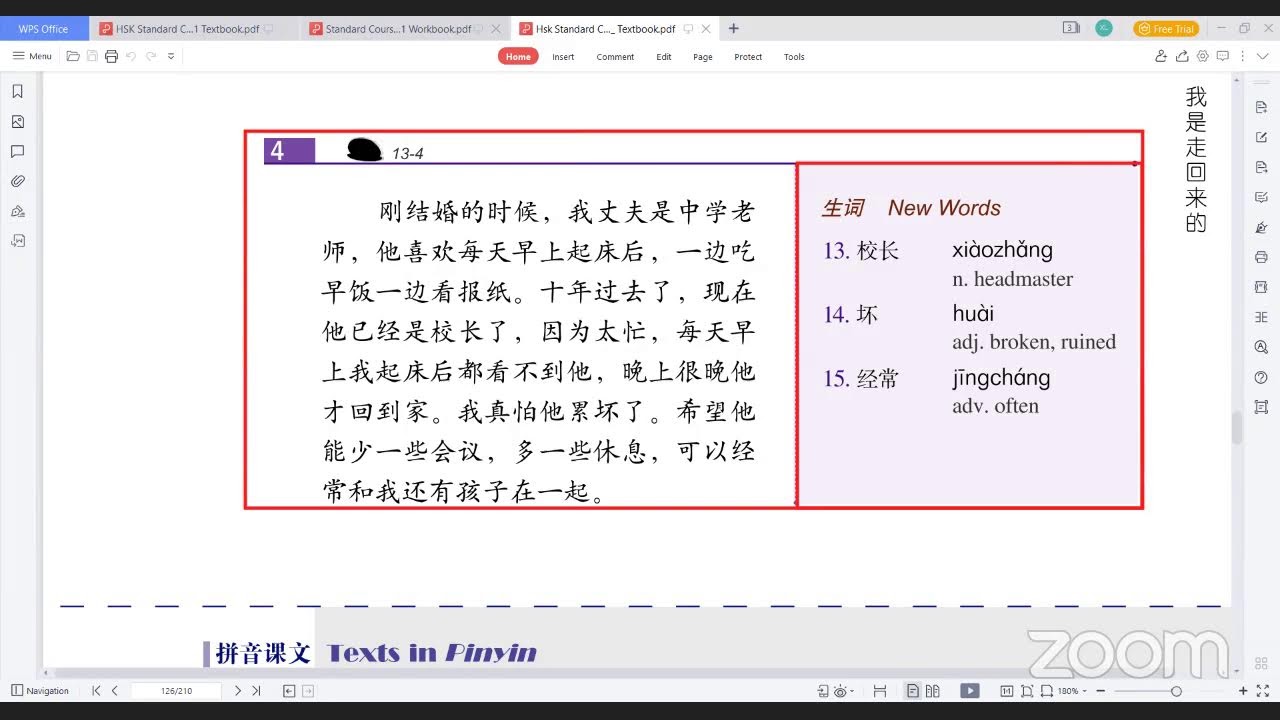Open the Menu hamburger button
This screenshot has height=720, width=1280.
pos(32,56)
